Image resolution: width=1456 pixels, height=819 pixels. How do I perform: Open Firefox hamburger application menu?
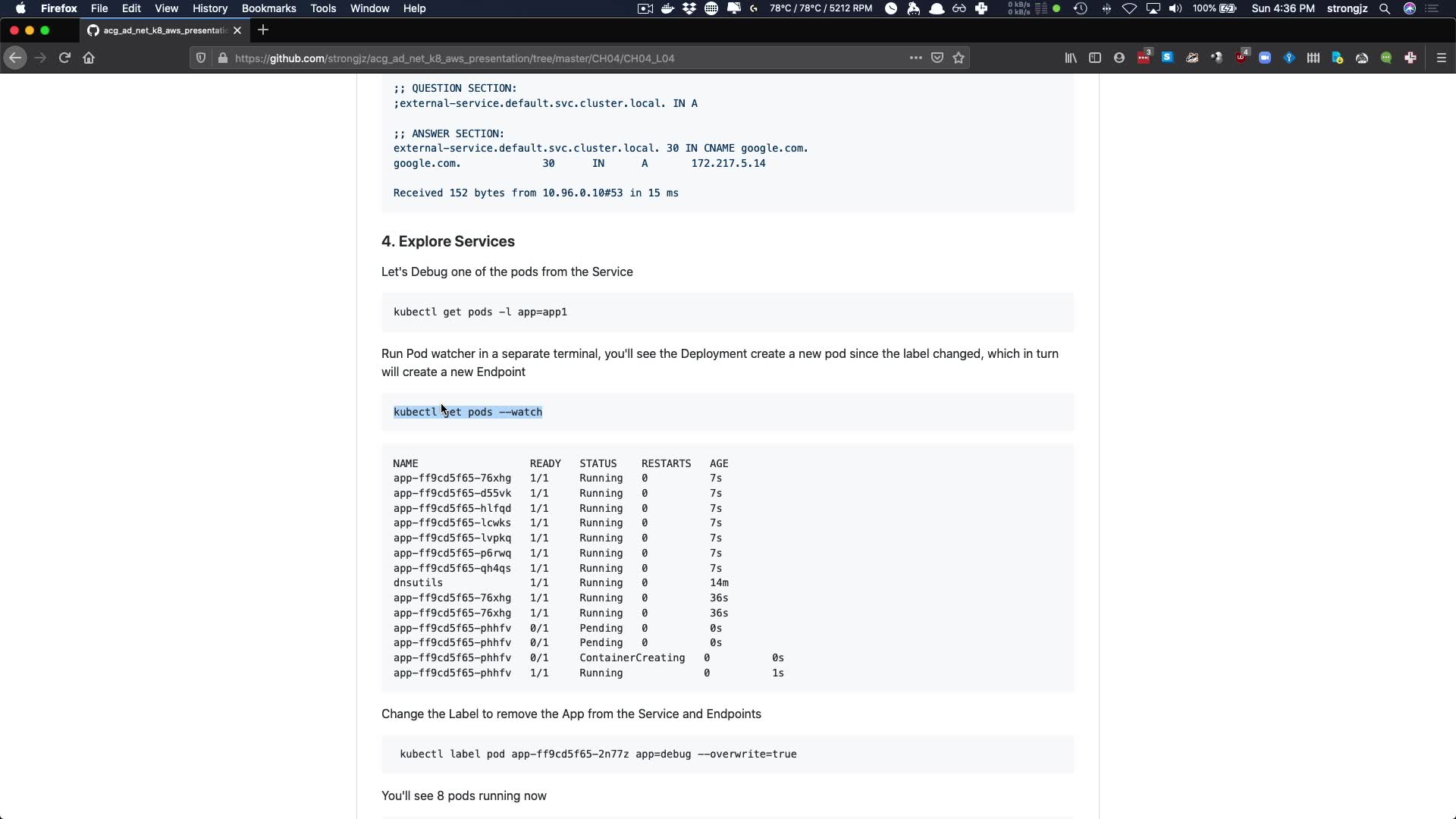coord(1441,58)
